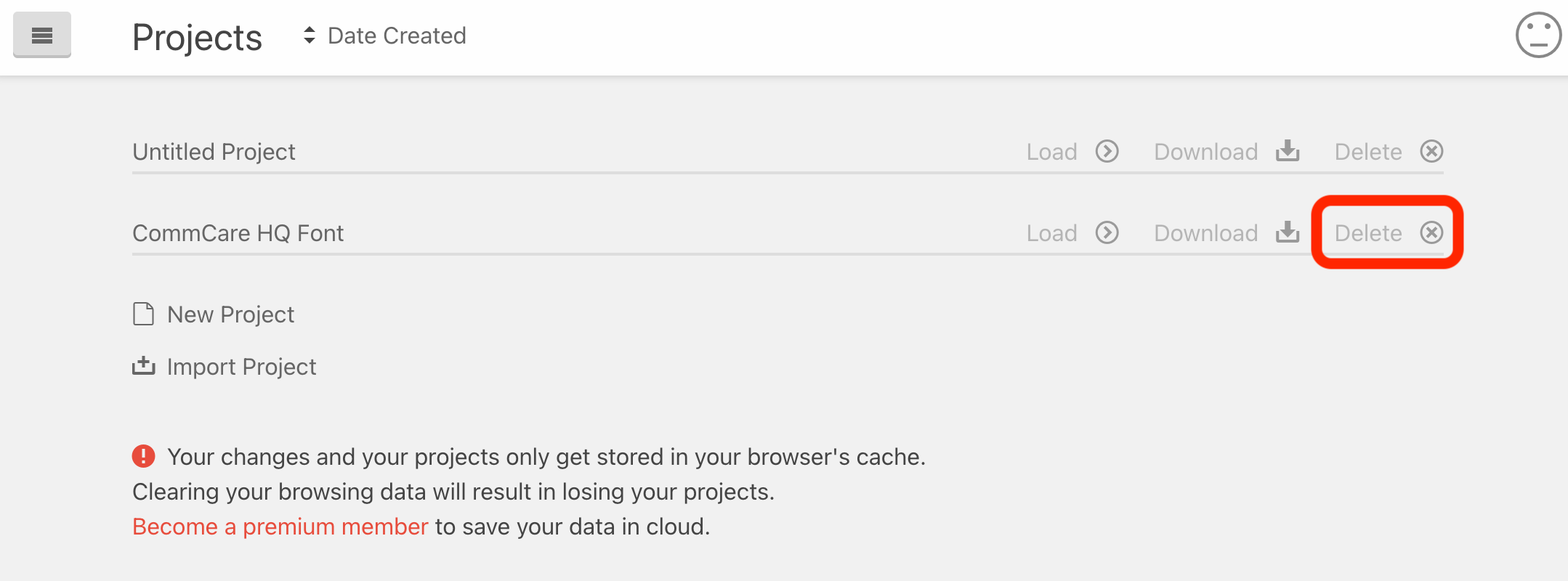Open Become a premium member link
The image size is (1568, 581).
pyautogui.click(x=280, y=527)
